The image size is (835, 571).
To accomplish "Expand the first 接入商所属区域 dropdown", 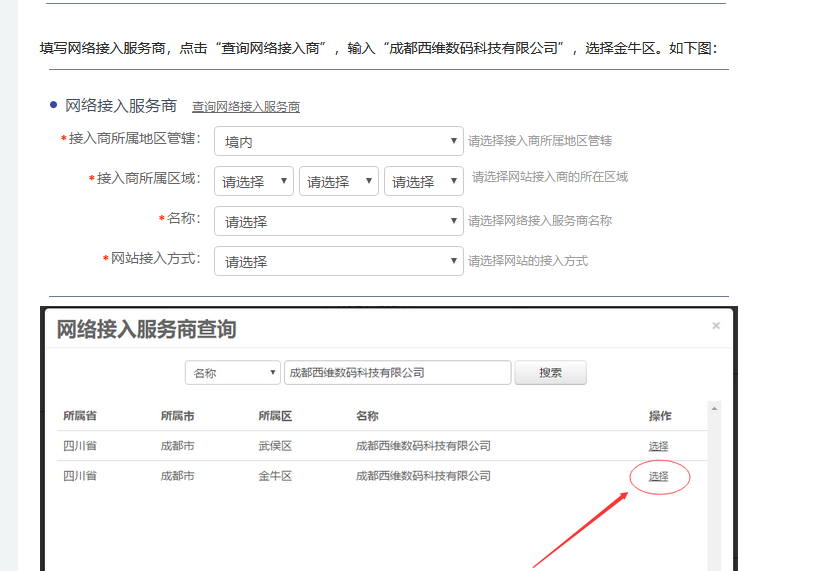I will click(254, 182).
